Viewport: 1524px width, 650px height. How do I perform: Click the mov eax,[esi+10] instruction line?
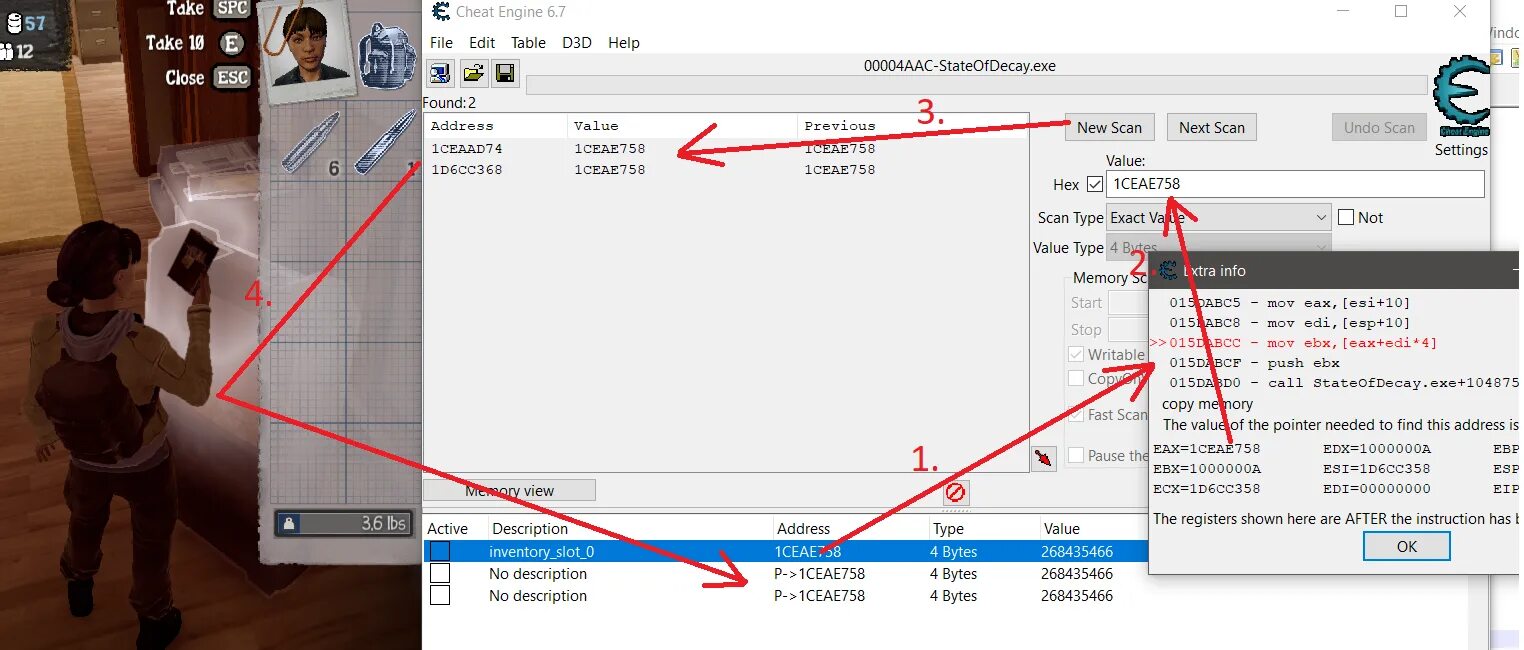coord(1290,303)
